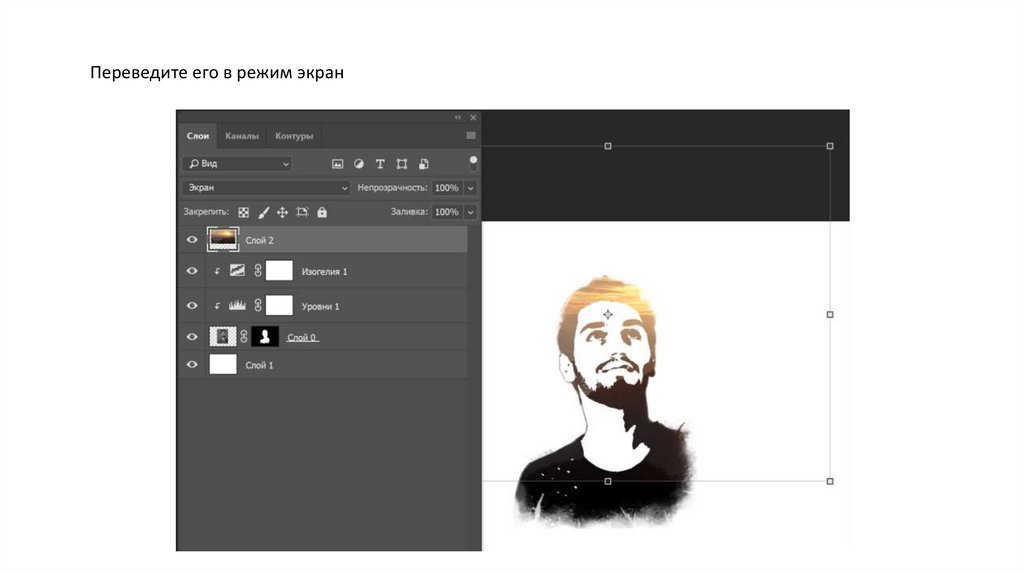Screen dimensions: 1024x574
Task: Click the adjustment layer filter icon
Action: [358, 164]
